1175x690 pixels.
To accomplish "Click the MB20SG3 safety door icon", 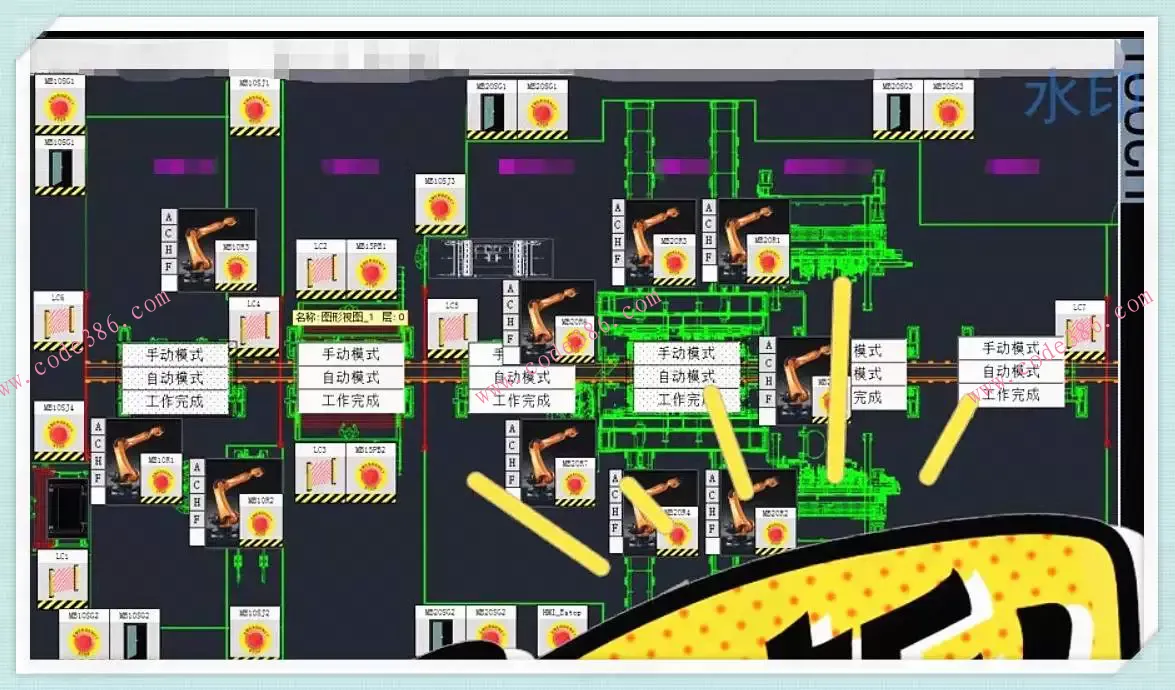I will 898,109.
